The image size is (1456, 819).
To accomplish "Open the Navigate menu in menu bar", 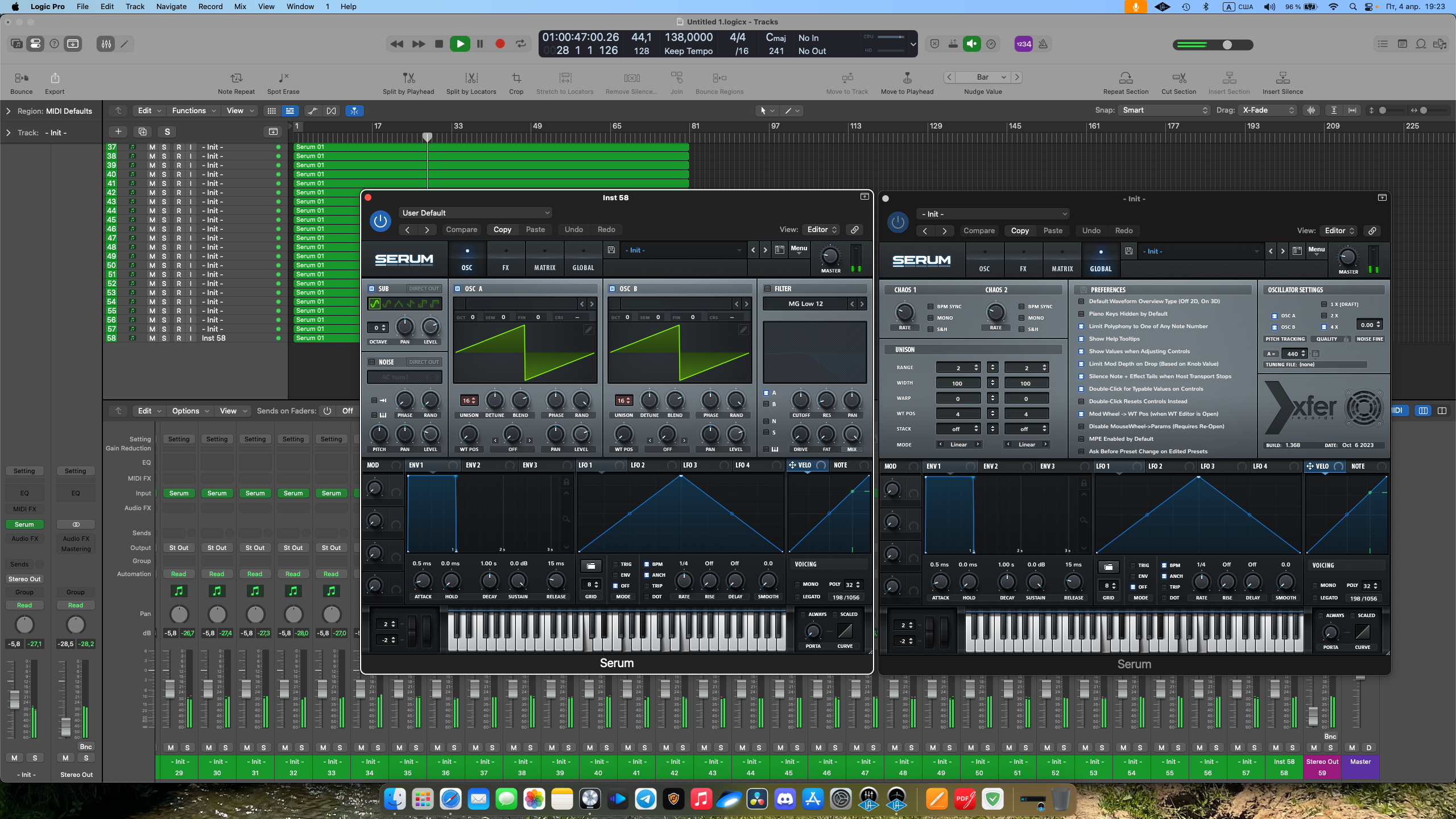I will 171,6.
